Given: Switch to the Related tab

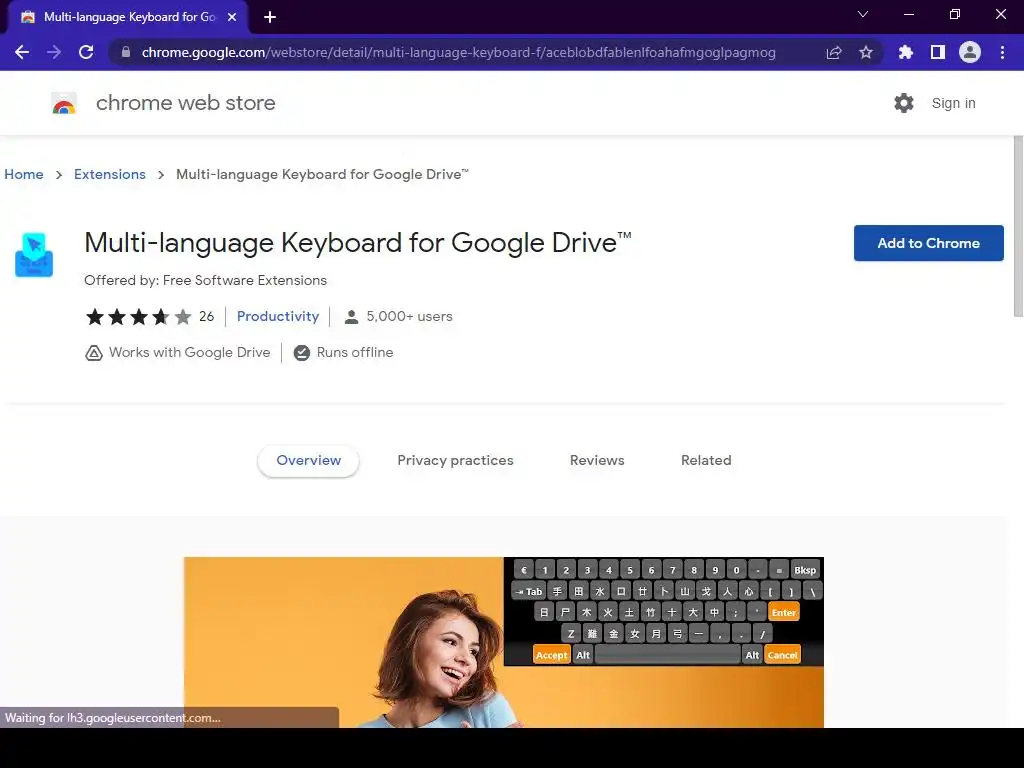Looking at the screenshot, I should click(x=706, y=460).
